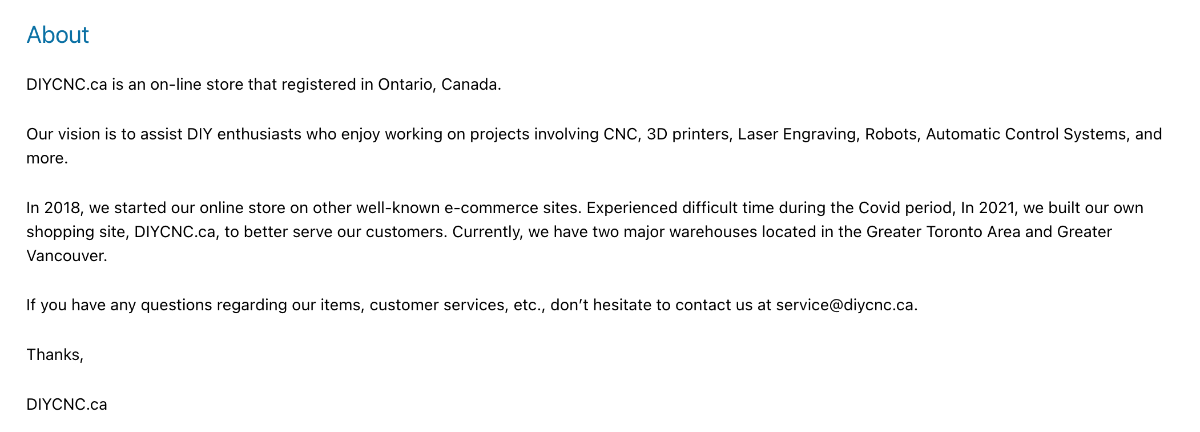Click the DIYCNC.ca signature below Thanks
The image size is (1200, 432).
(67, 405)
